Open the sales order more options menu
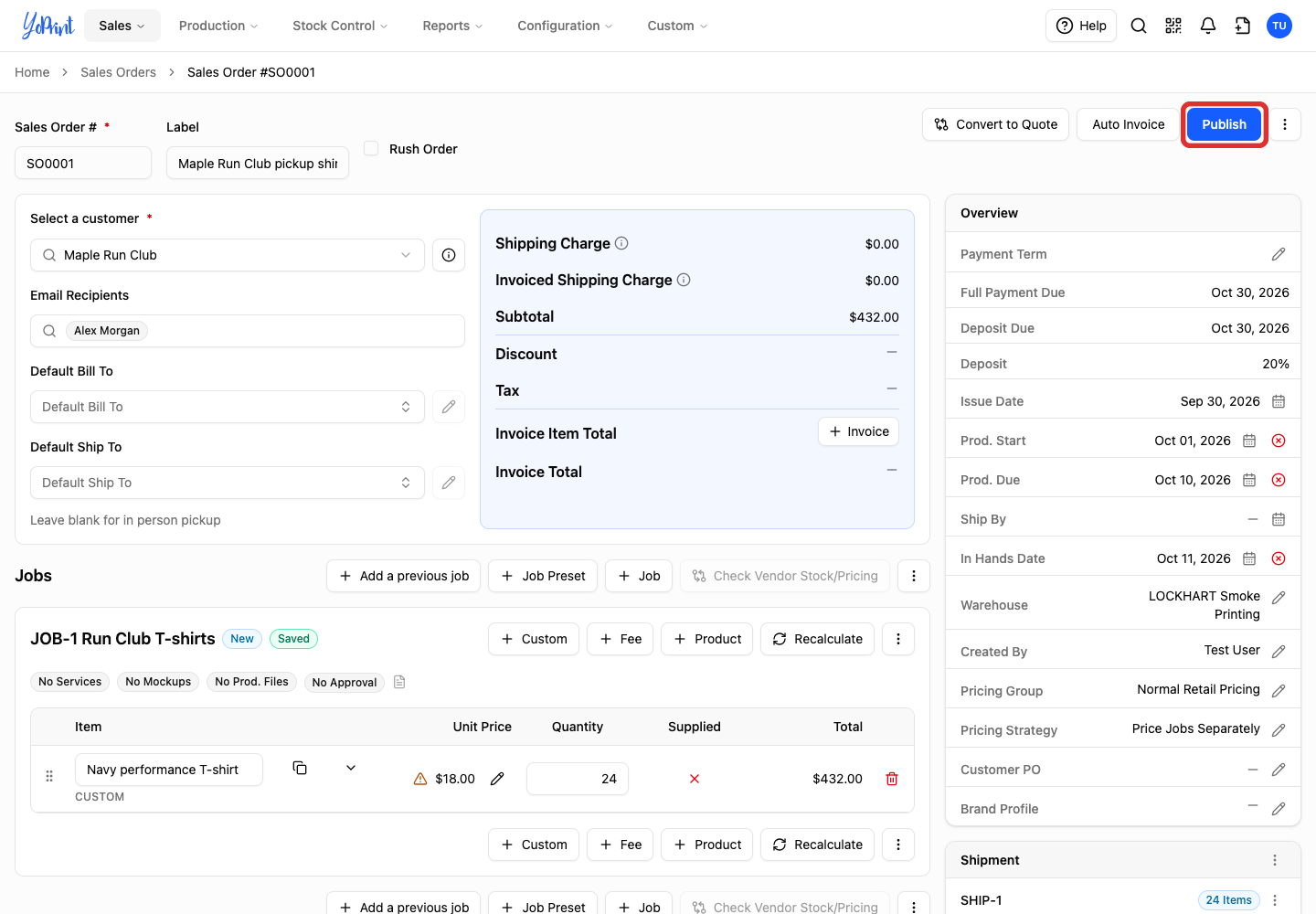Image resolution: width=1316 pixels, height=914 pixels. point(1285,124)
